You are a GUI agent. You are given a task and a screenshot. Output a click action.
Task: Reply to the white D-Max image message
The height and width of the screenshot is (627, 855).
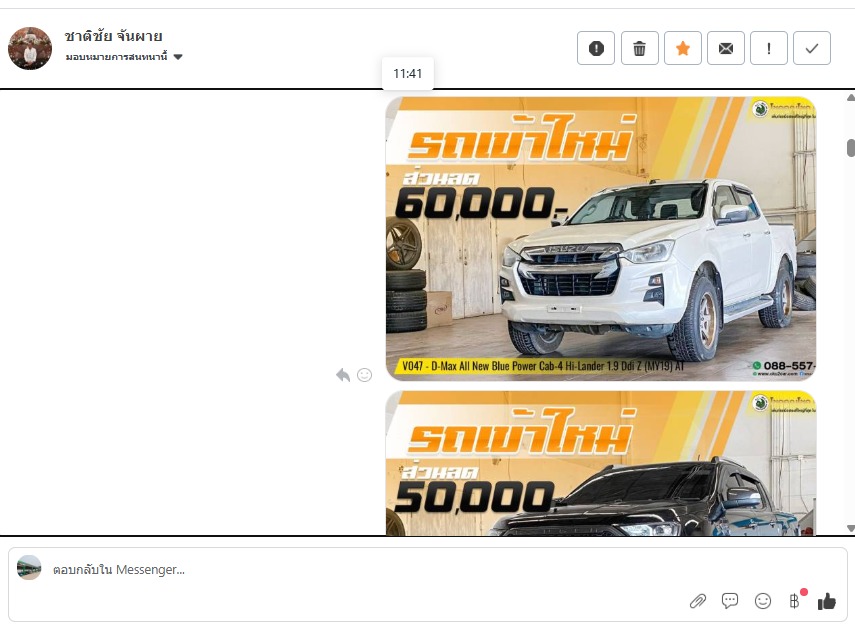coord(343,375)
